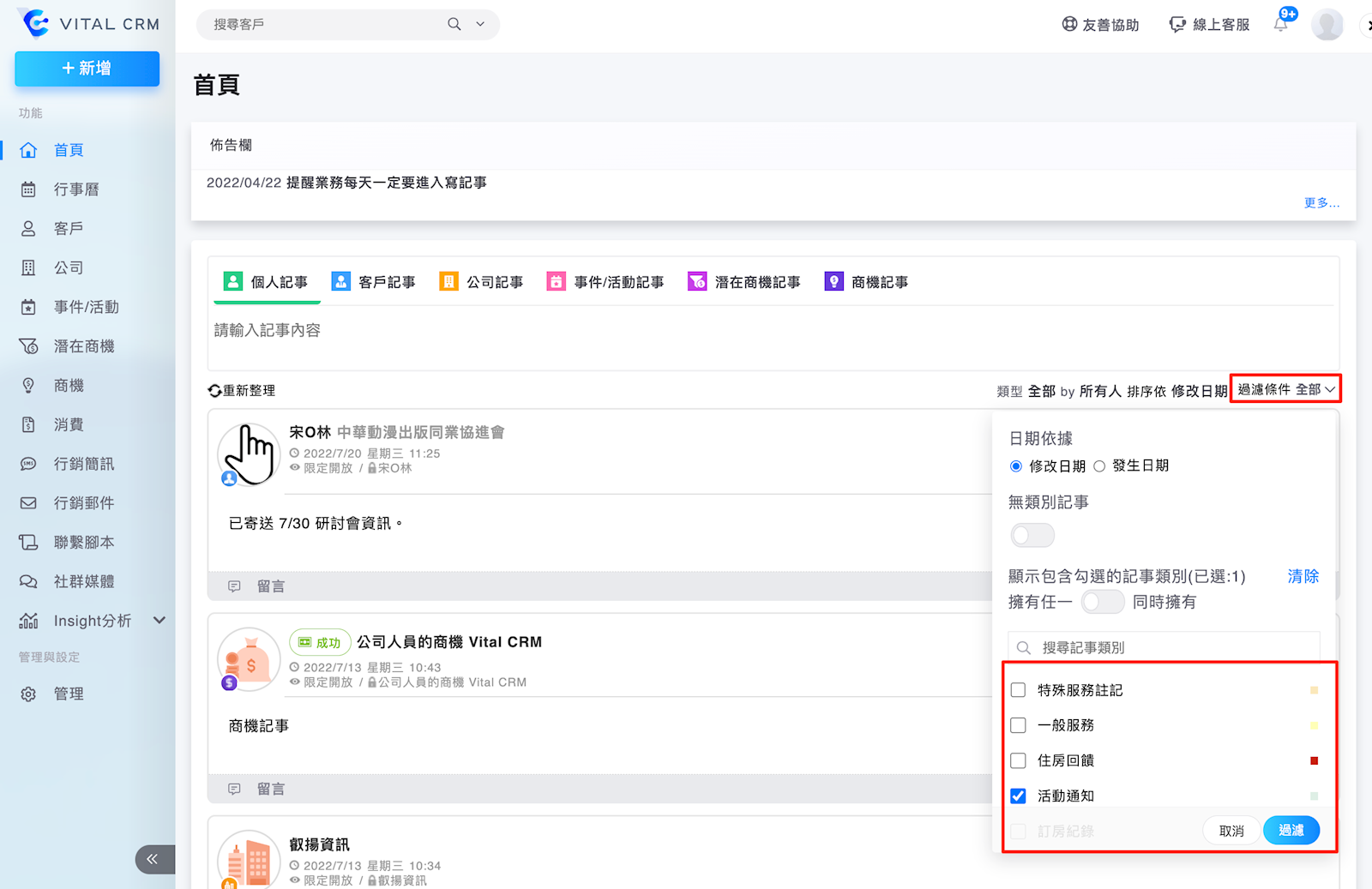Image resolution: width=1372 pixels, height=889 pixels.
Task: Toggle the 無類別記事 switch
Action: pyautogui.click(x=1032, y=536)
